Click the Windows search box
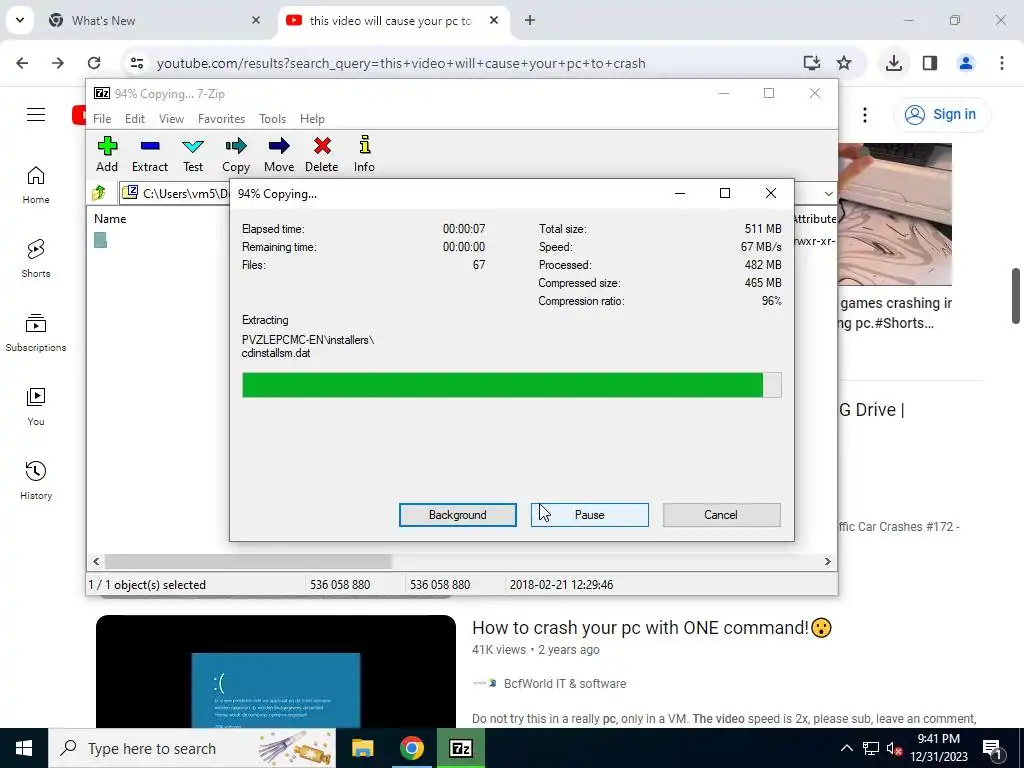Viewport: 1024px width, 768px height. pos(193,748)
